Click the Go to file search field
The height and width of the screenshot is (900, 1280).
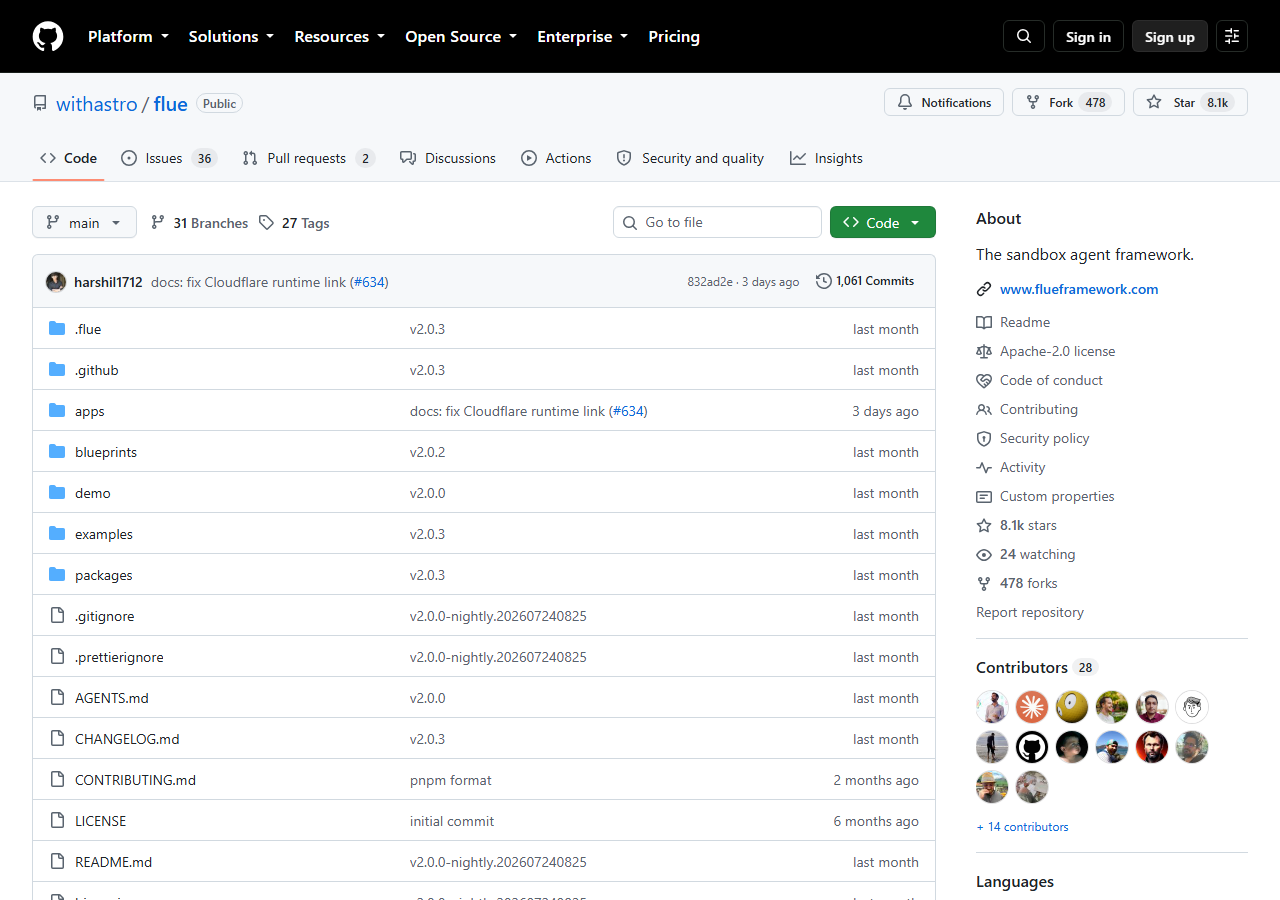point(717,222)
